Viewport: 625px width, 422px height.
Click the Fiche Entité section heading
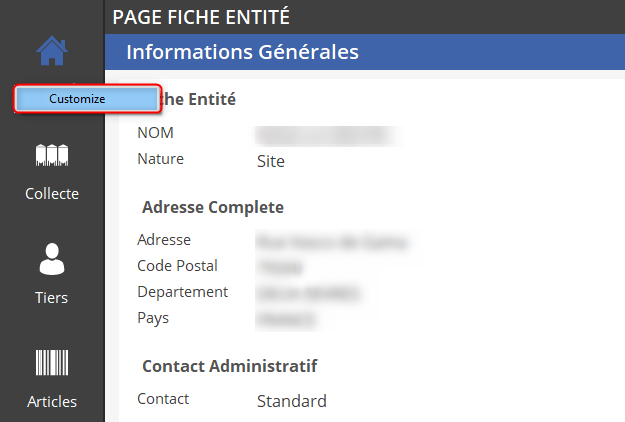tap(197, 99)
